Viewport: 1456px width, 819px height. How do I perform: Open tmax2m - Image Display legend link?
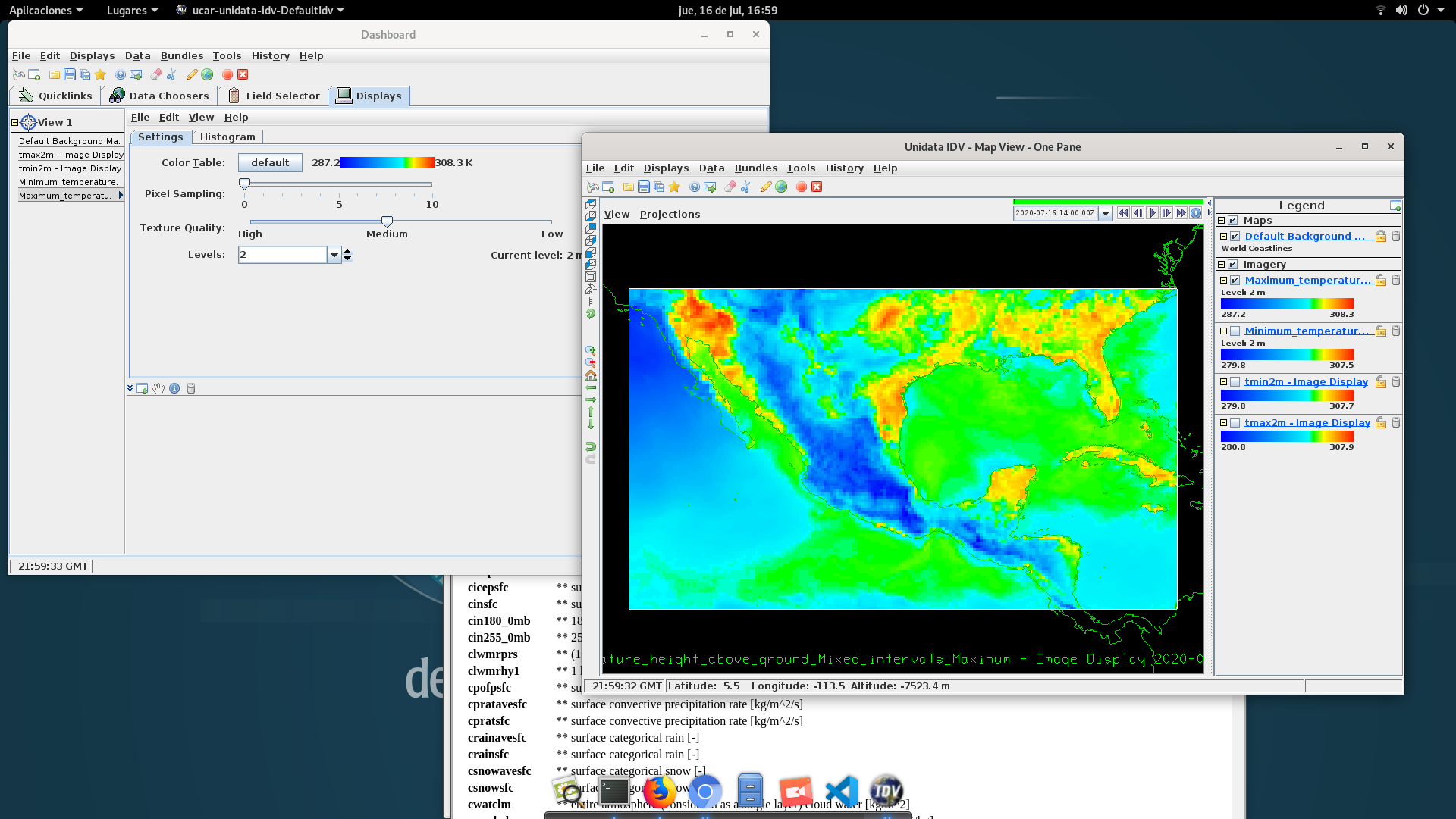[1307, 422]
